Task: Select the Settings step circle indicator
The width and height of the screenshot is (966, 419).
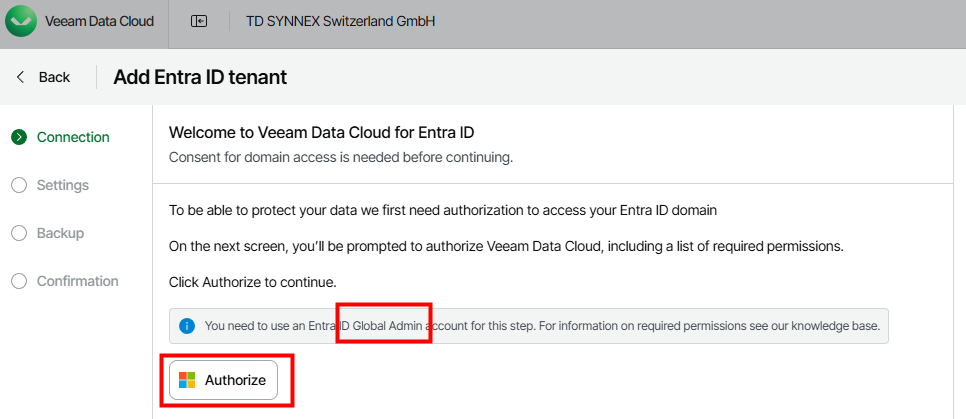Action: coord(18,185)
